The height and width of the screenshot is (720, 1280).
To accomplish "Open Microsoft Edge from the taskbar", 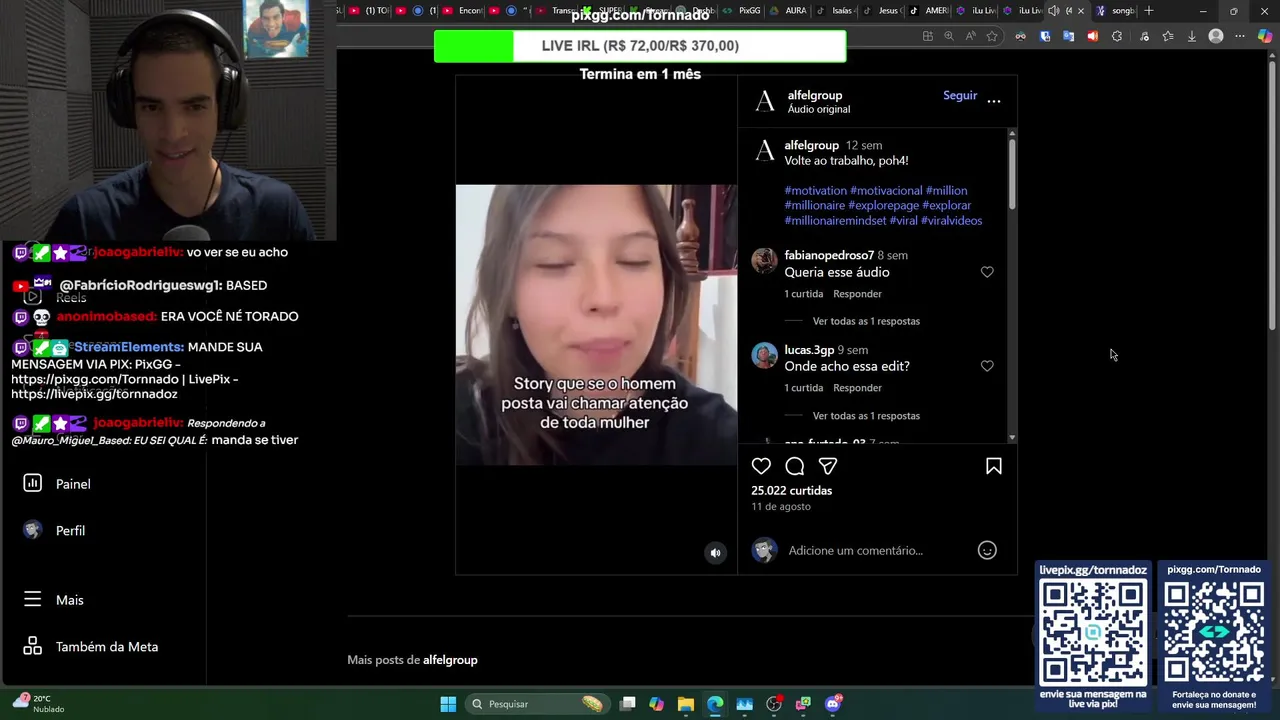I will pos(715,704).
